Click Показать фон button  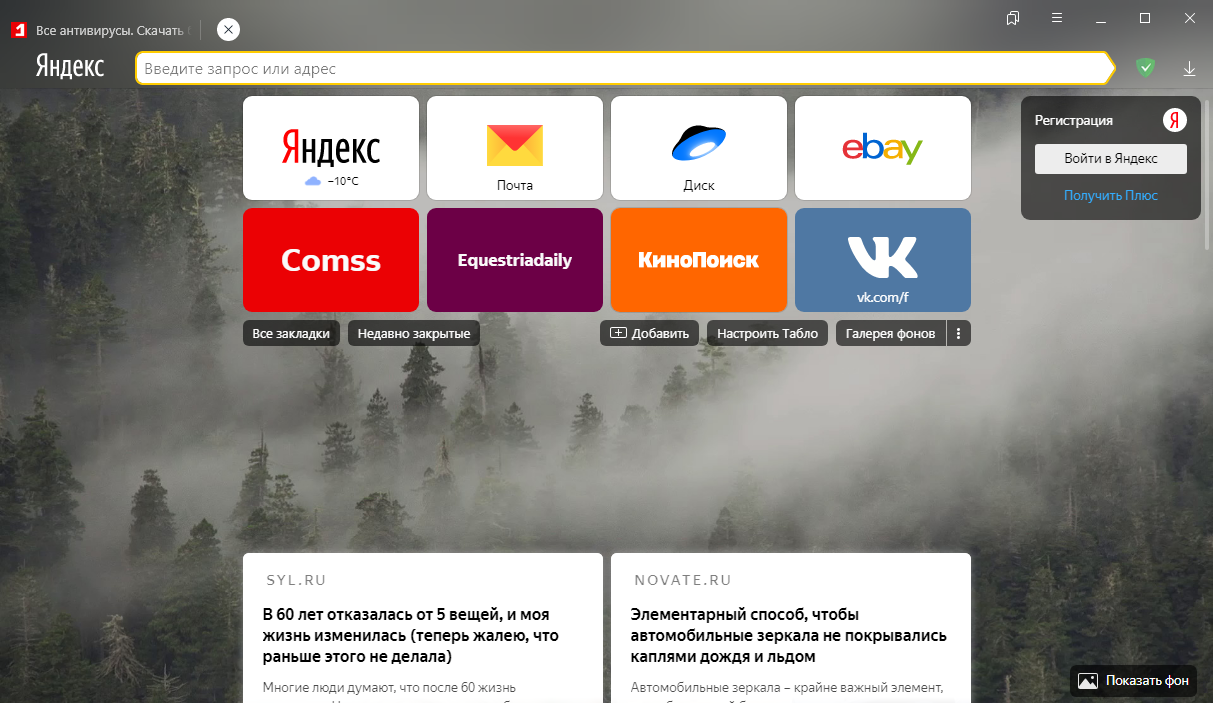click(x=1133, y=681)
